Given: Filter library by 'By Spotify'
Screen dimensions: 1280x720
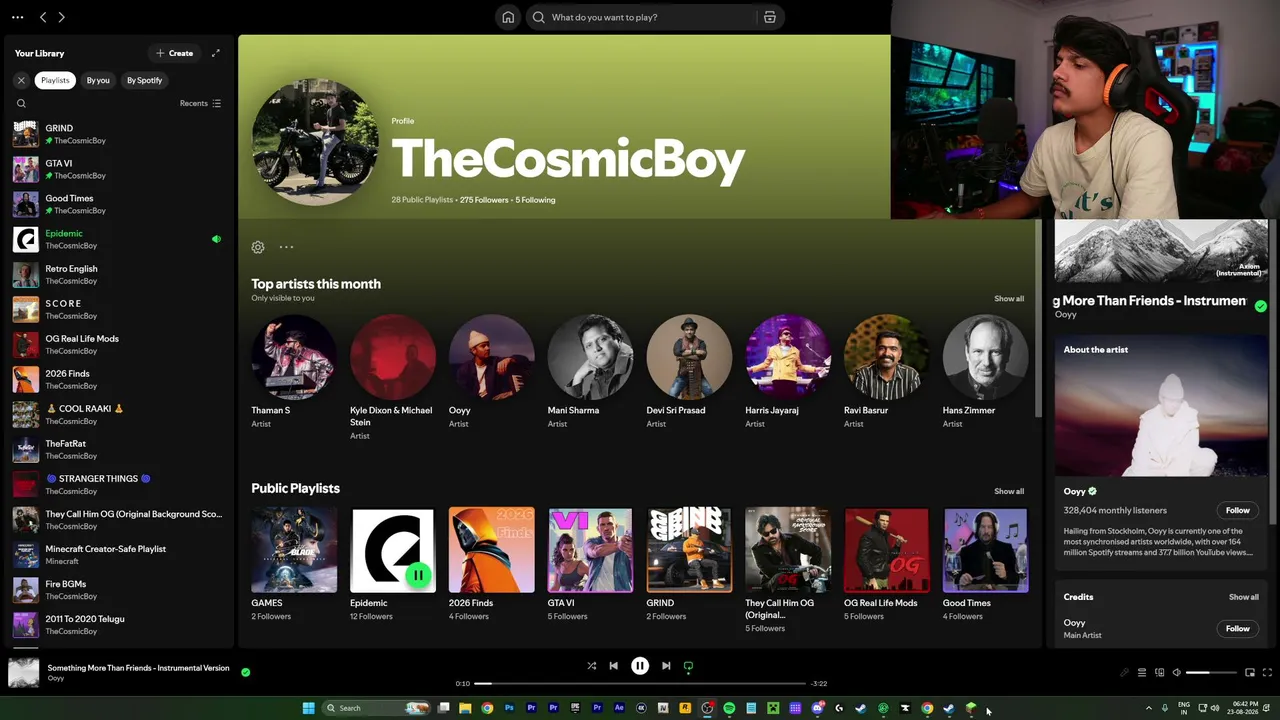Looking at the screenshot, I should [144, 80].
